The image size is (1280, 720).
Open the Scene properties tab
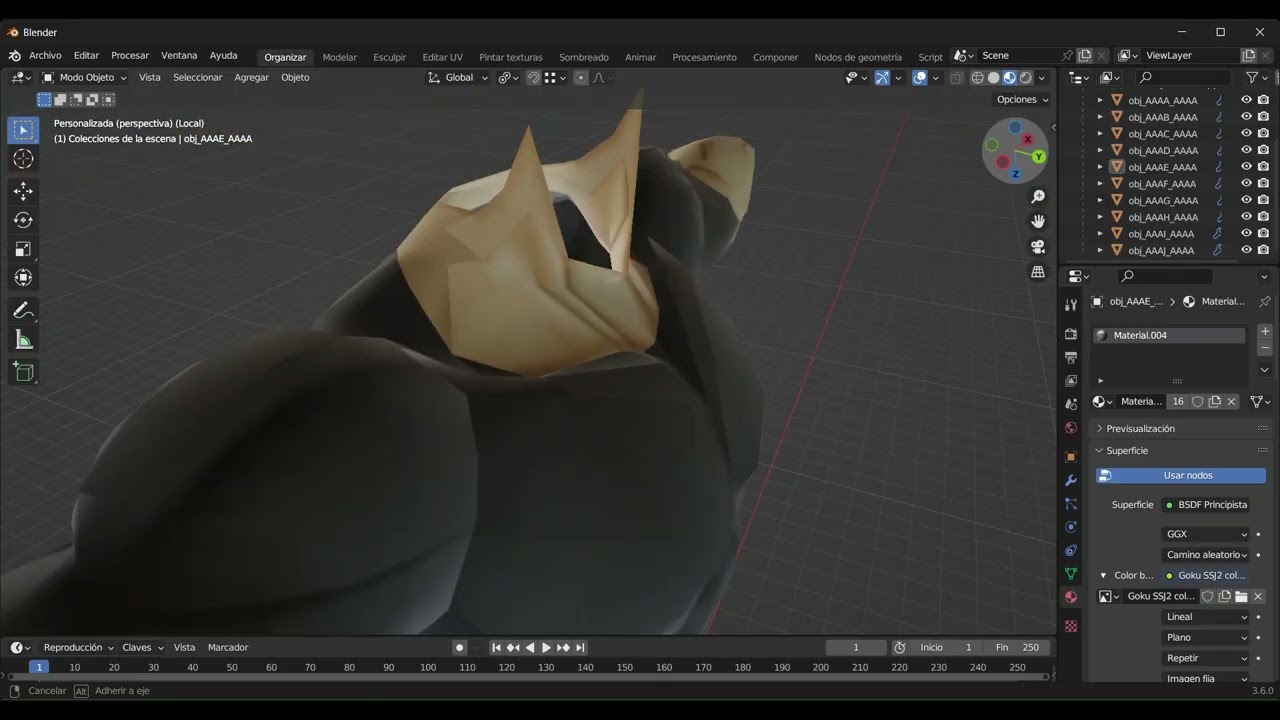1071,404
